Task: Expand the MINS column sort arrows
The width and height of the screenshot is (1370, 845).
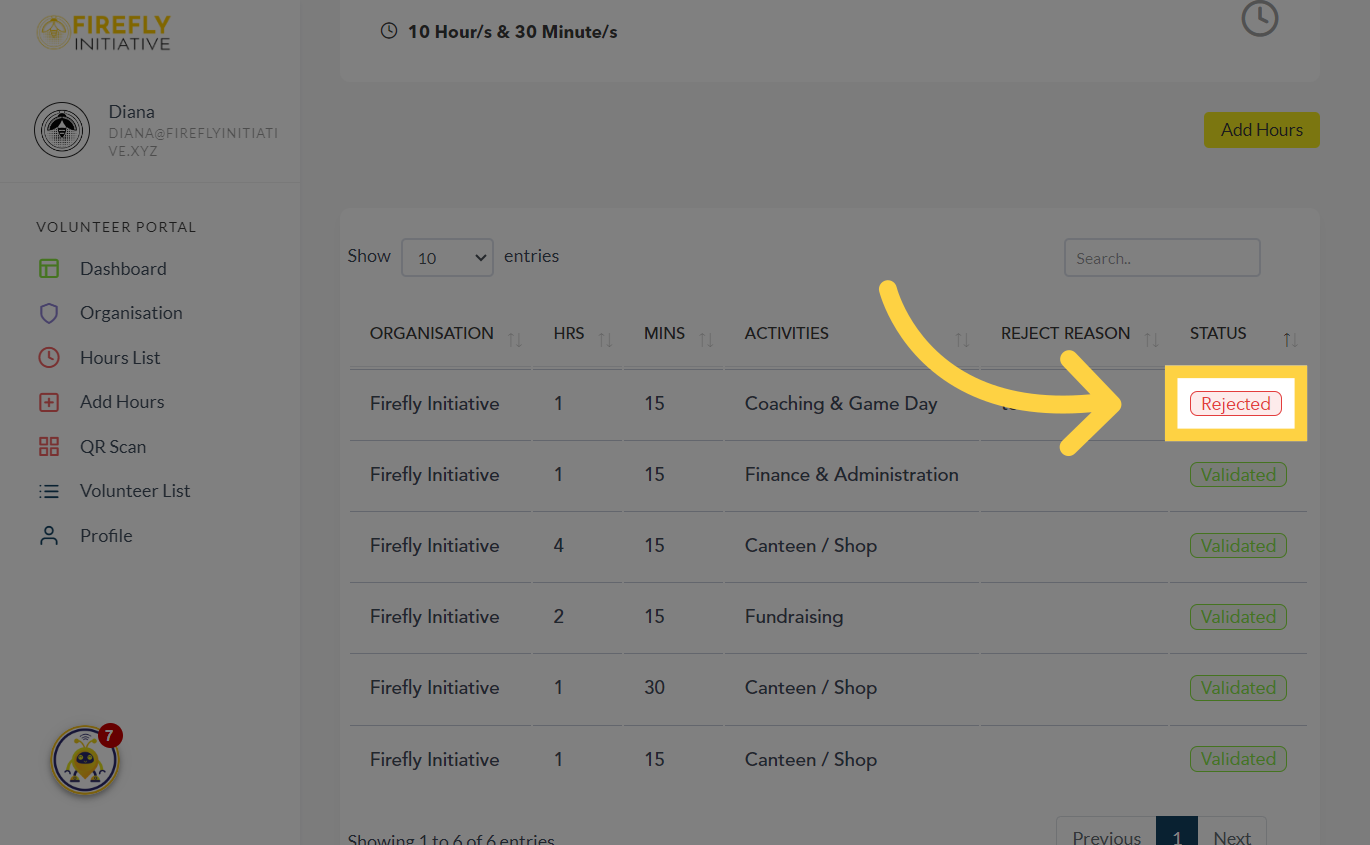Action: [x=707, y=338]
